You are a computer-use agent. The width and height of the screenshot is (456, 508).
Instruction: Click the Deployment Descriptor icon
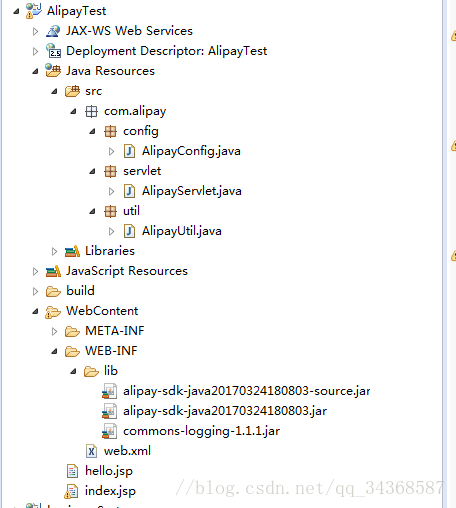[53, 51]
